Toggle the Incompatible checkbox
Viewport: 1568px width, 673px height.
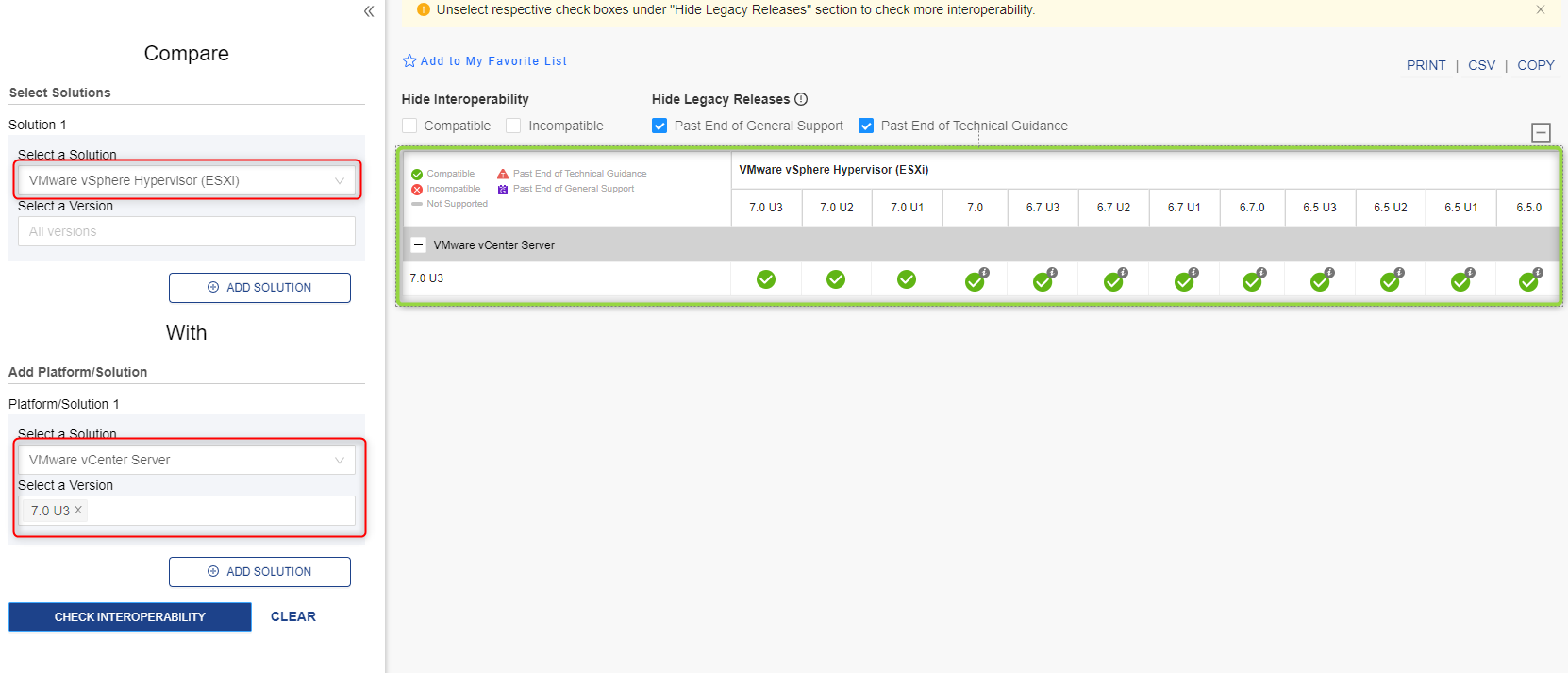(x=513, y=126)
